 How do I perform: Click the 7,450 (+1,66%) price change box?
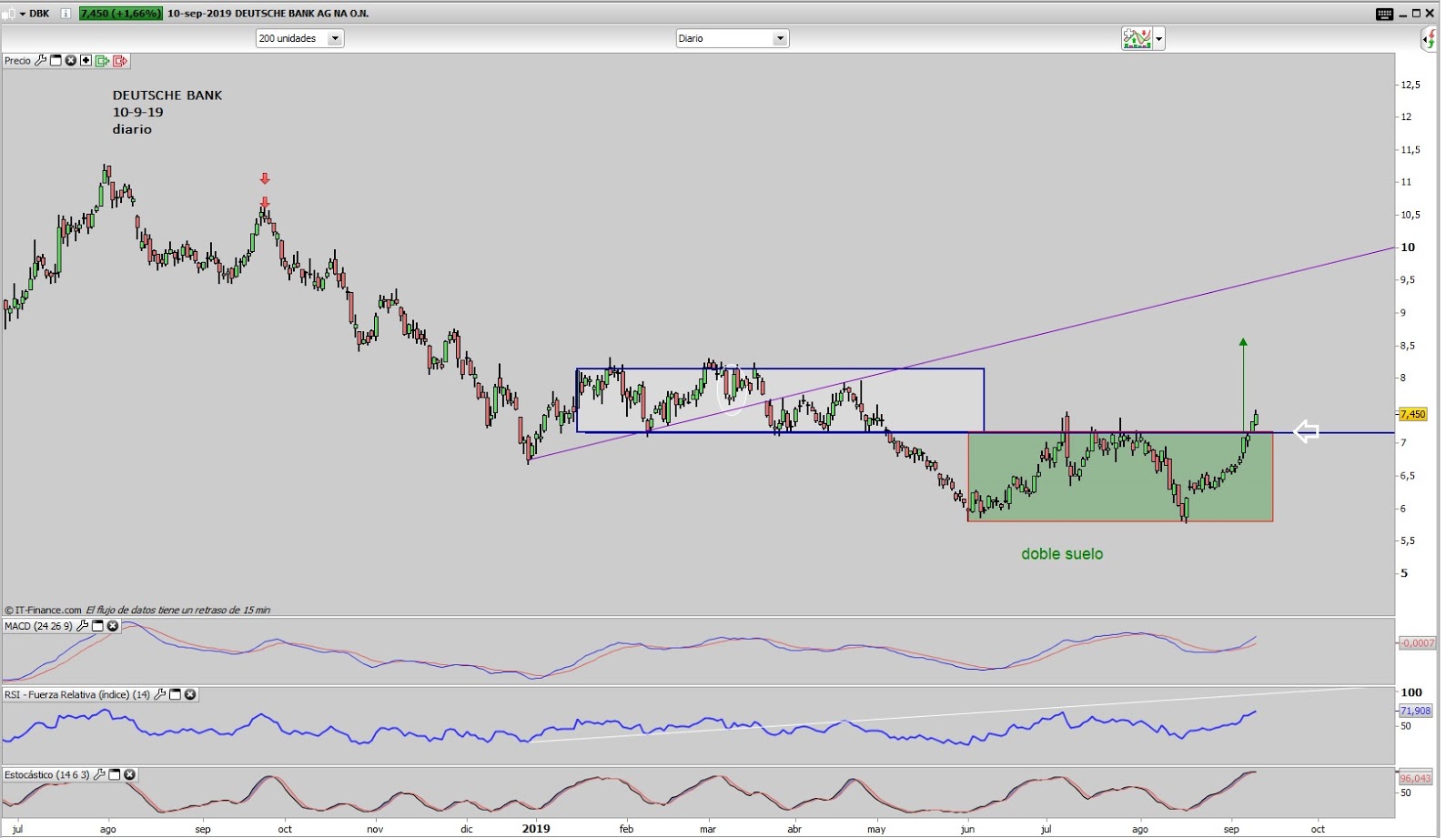tap(121, 14)
